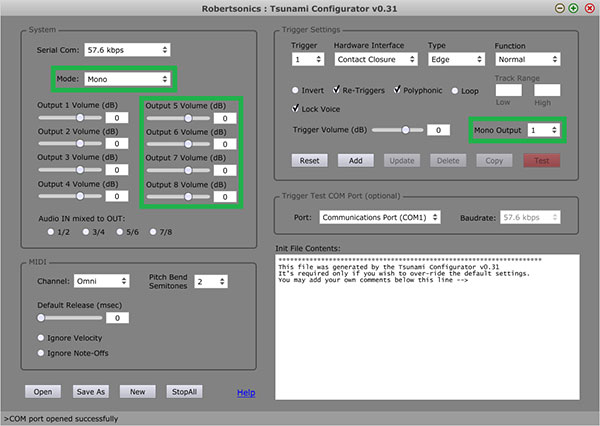
Task: Click the green maximize window icon
Action: click(x=573, y=8)
